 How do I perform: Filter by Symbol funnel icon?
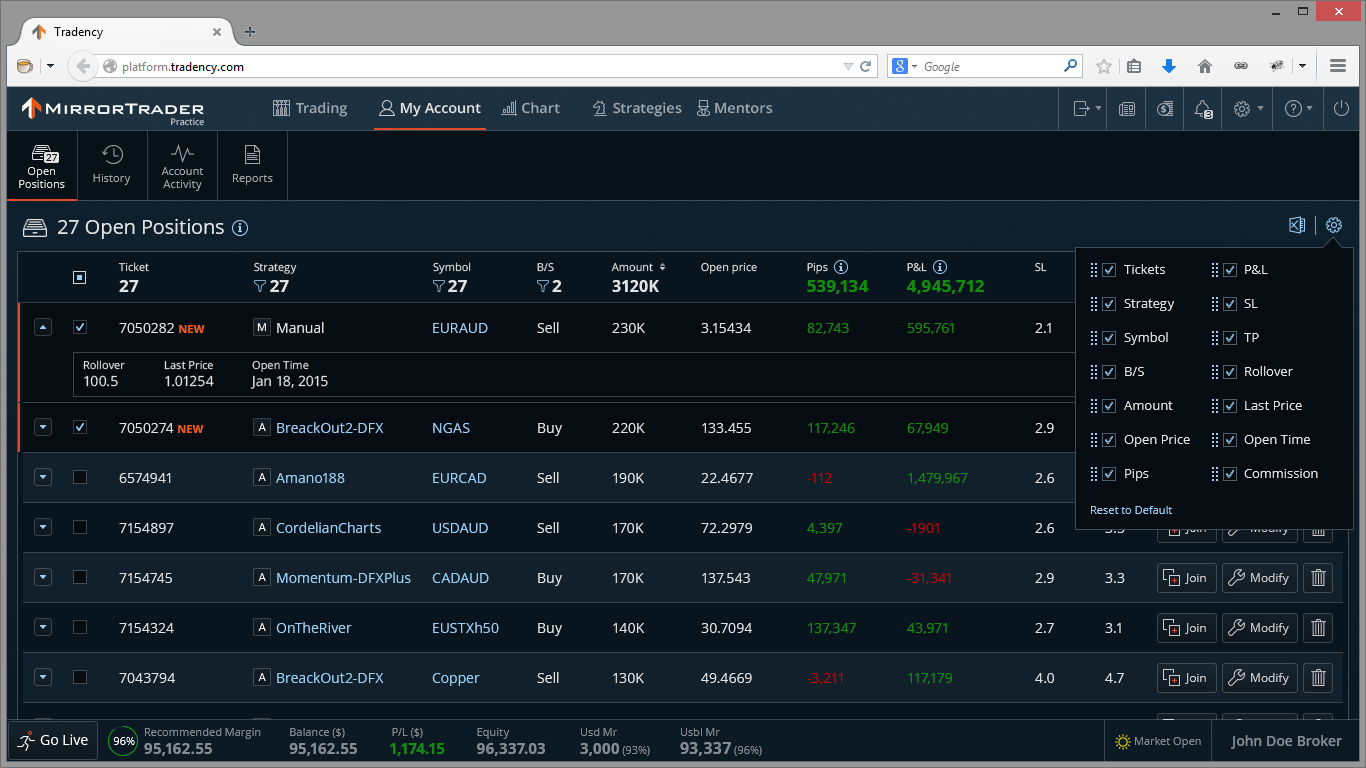coord(439,287)
